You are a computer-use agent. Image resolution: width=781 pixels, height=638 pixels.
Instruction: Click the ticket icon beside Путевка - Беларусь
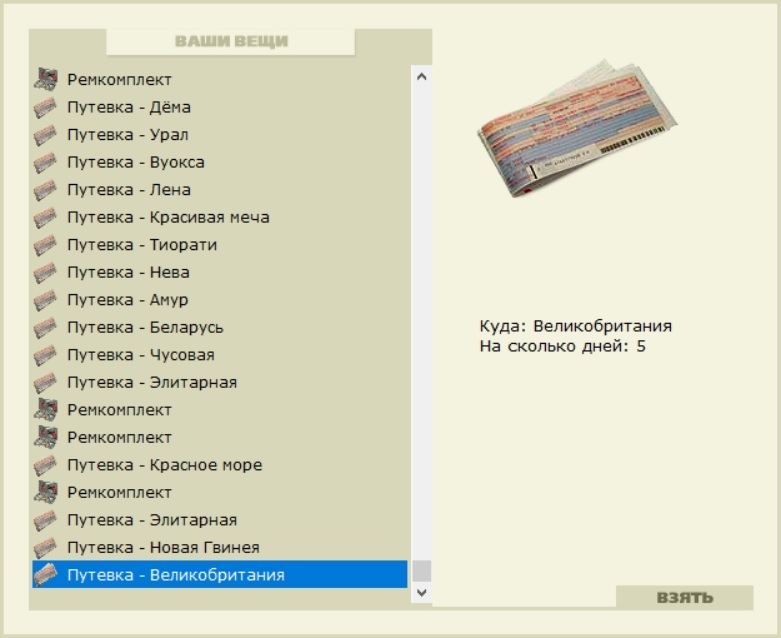pos(45,328)
